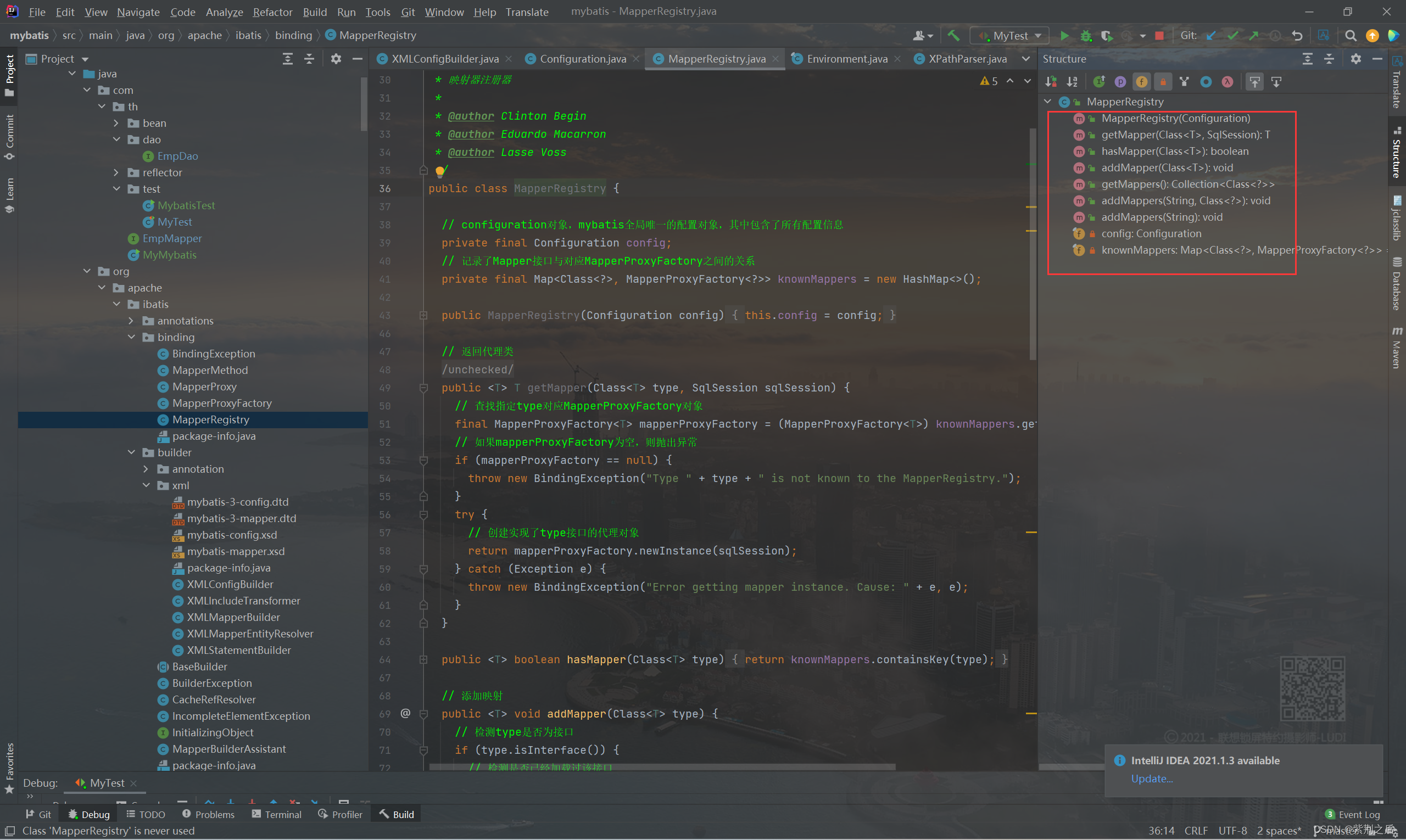Open the Database tool window stripe

point(1397,284)
